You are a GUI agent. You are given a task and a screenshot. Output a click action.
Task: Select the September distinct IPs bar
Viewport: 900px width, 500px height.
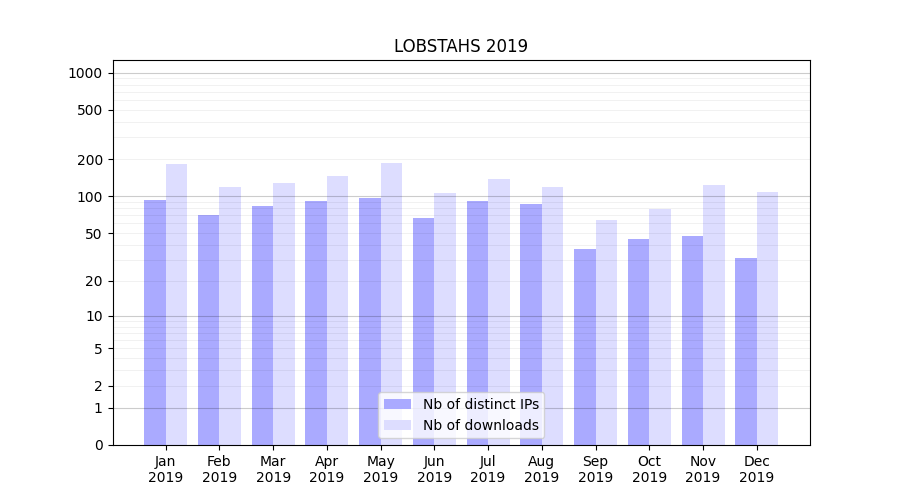point(585,347)
